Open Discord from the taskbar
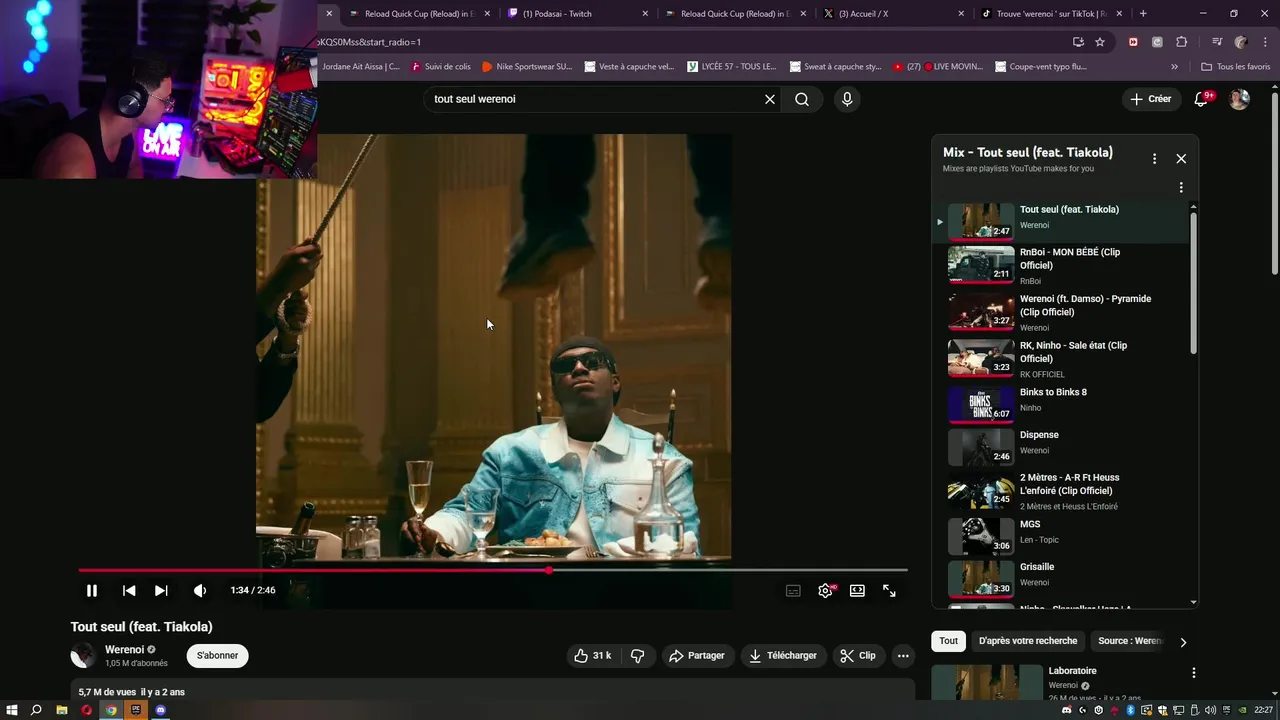1280x720 pixels. point(161,710)
